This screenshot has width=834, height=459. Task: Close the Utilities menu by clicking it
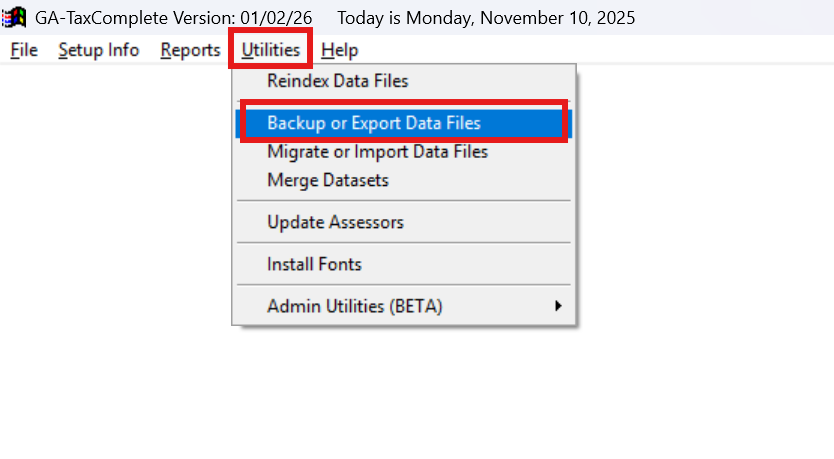pos(270,50)
